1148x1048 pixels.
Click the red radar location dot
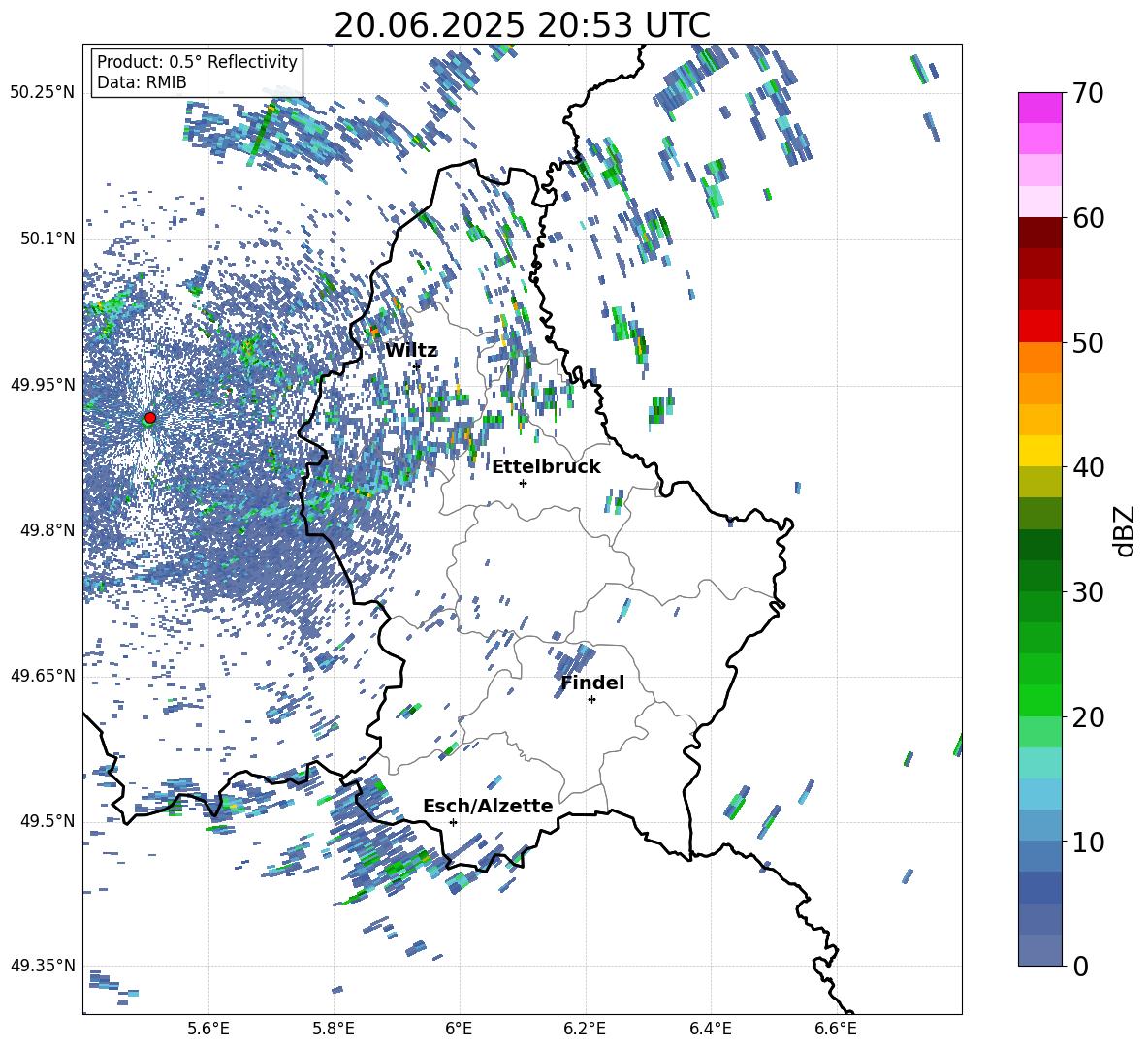pos(150,418)
